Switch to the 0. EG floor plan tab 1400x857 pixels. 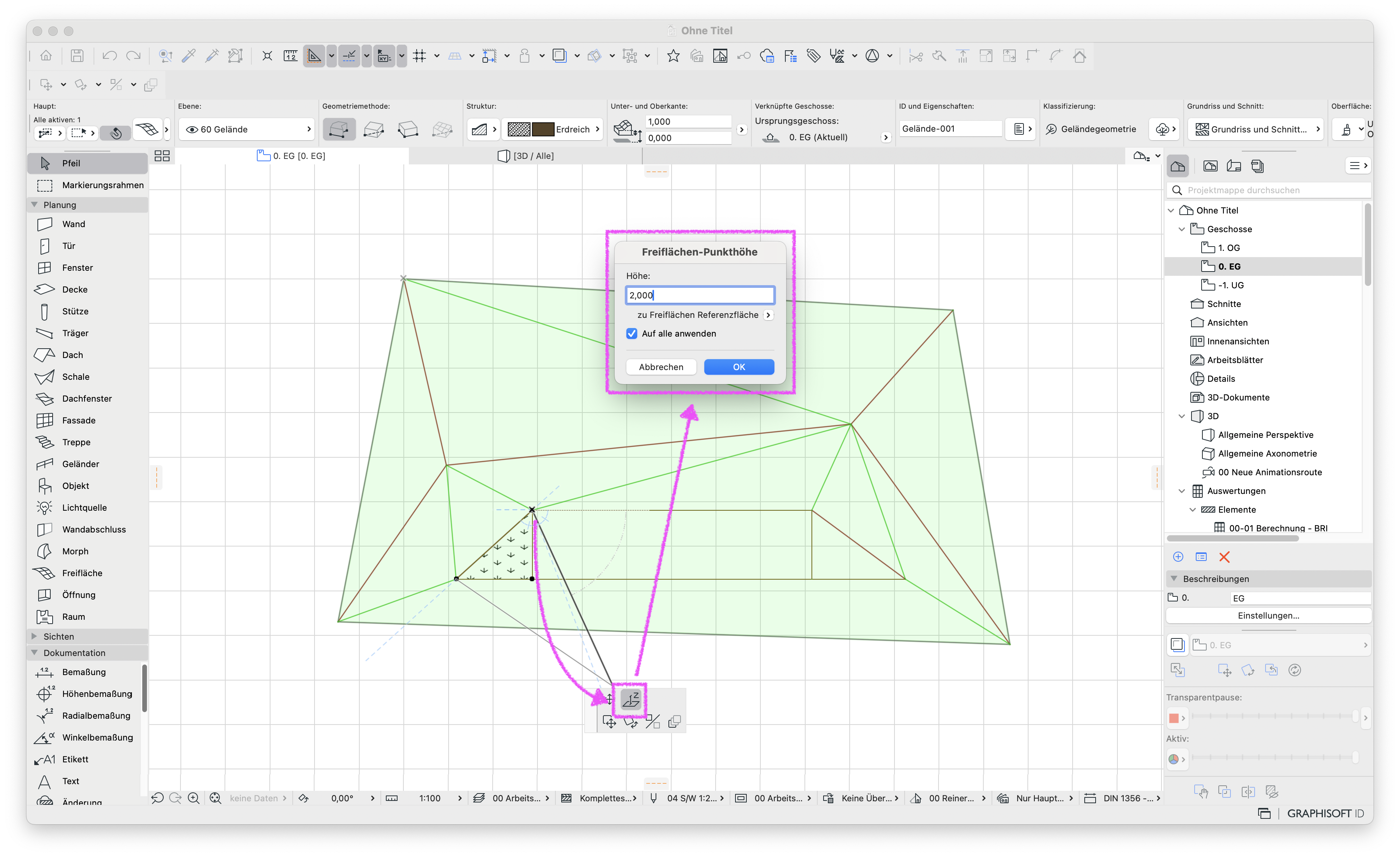click(292, 156)
